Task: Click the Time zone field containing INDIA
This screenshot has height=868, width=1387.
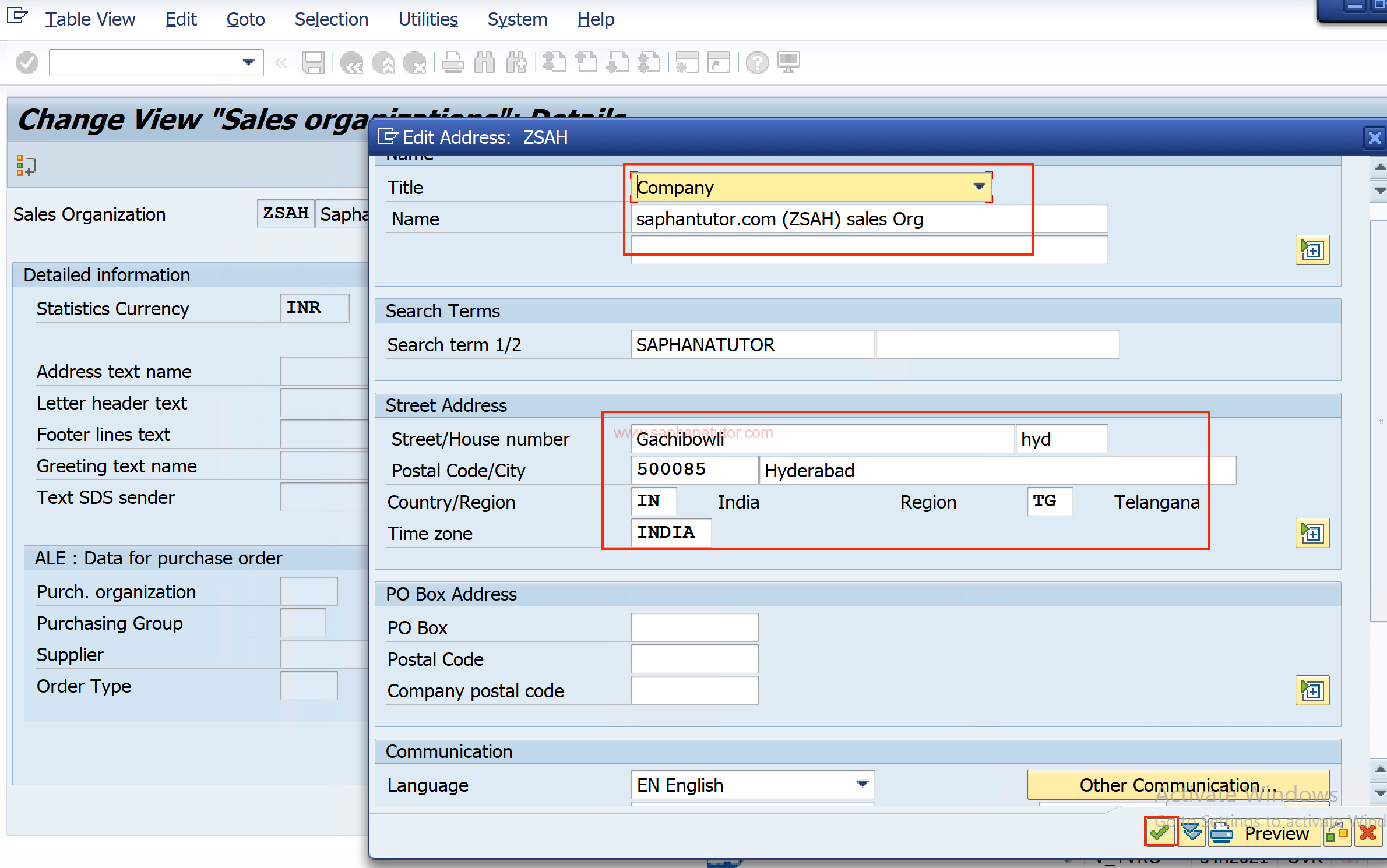Action: [x=671, y=534]
